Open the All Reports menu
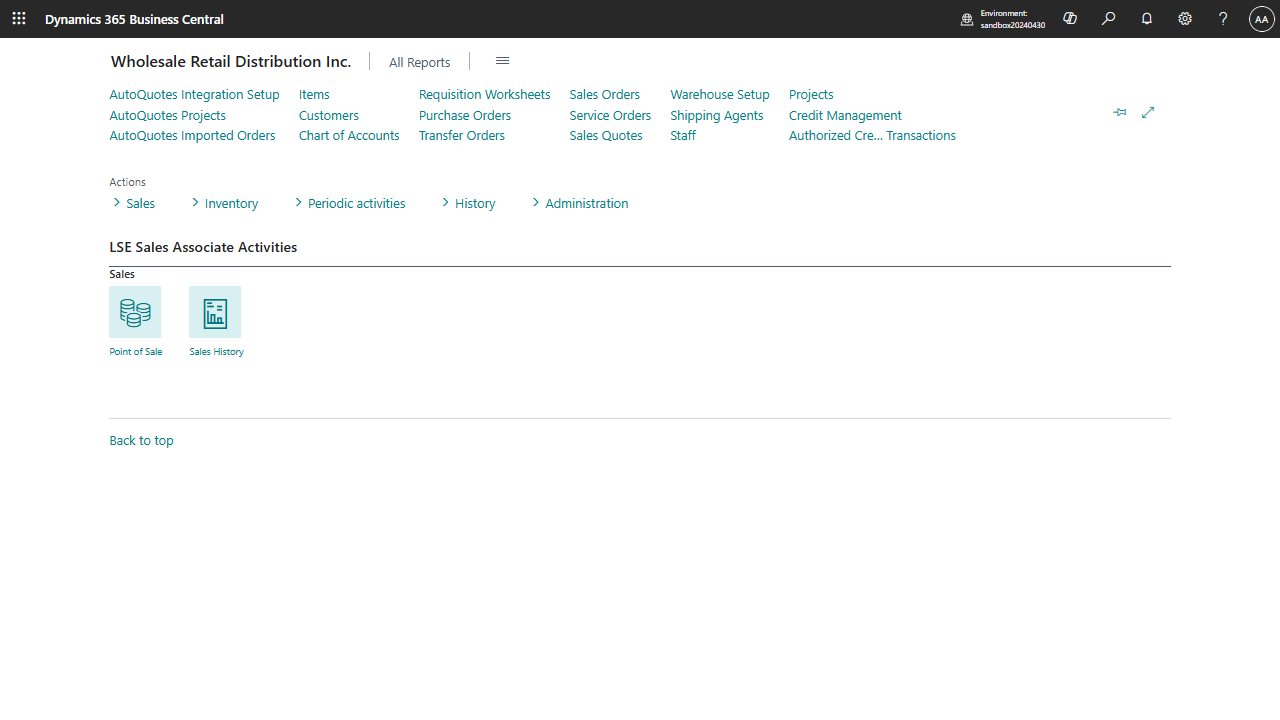 (419, 62)
